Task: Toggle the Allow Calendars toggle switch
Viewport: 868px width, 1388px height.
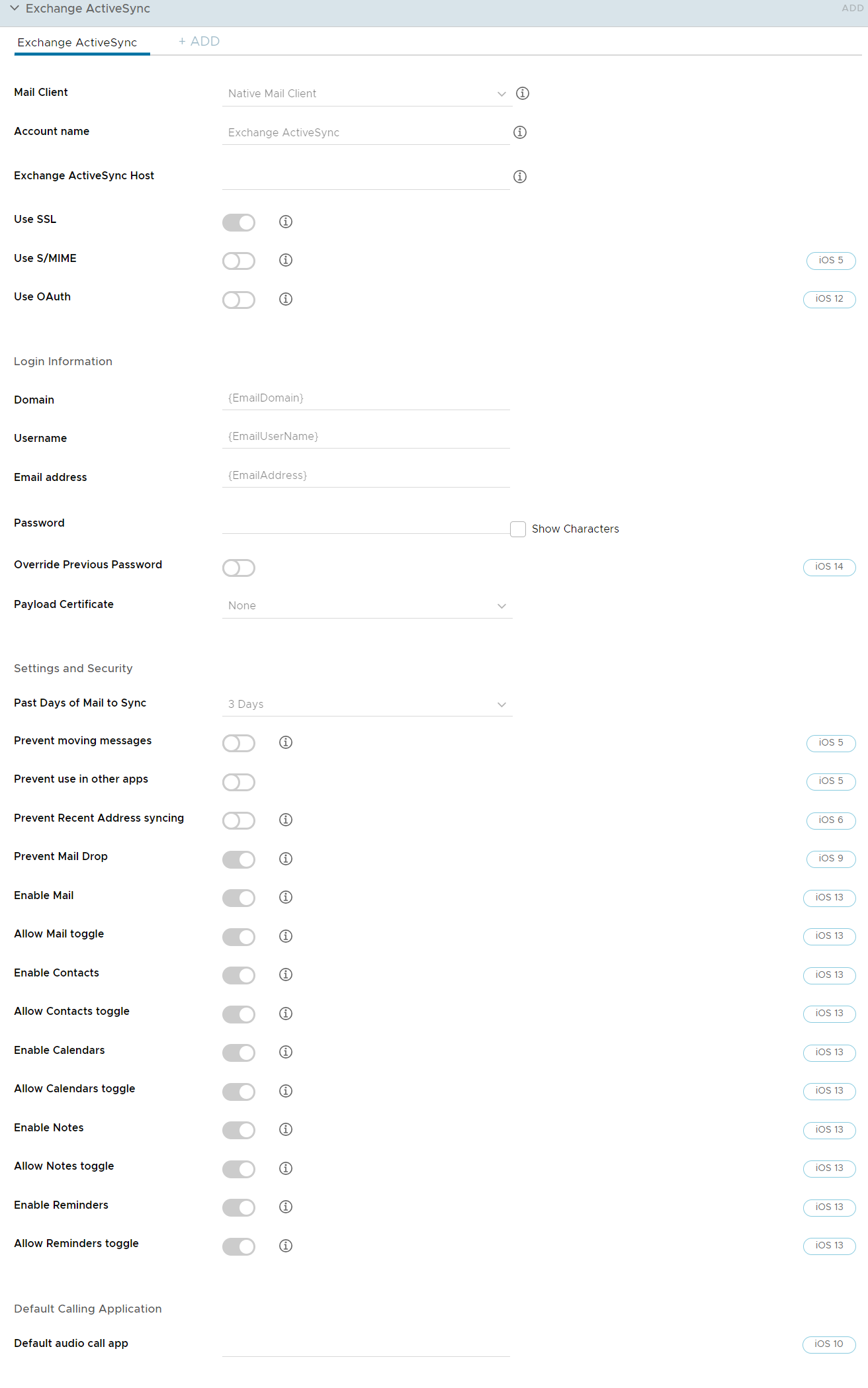Action: [239, 1092]
